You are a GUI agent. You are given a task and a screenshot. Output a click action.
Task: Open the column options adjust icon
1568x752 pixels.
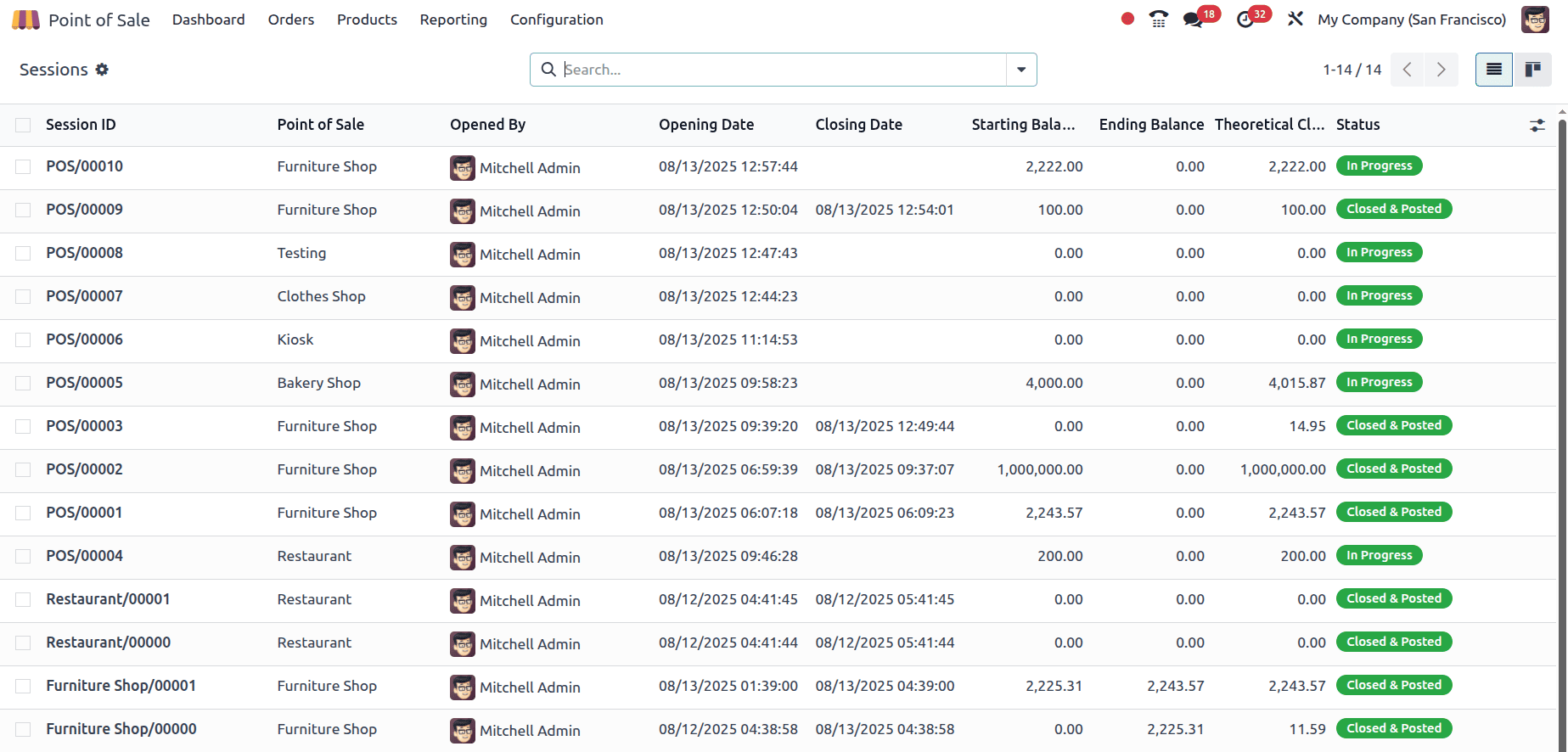[1537, 126]
